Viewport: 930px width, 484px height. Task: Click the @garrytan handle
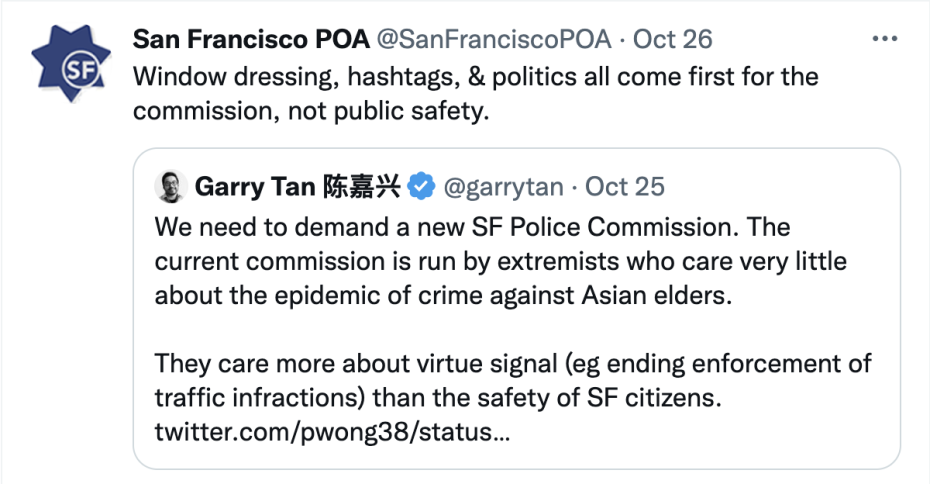click(x=503, y=186)
